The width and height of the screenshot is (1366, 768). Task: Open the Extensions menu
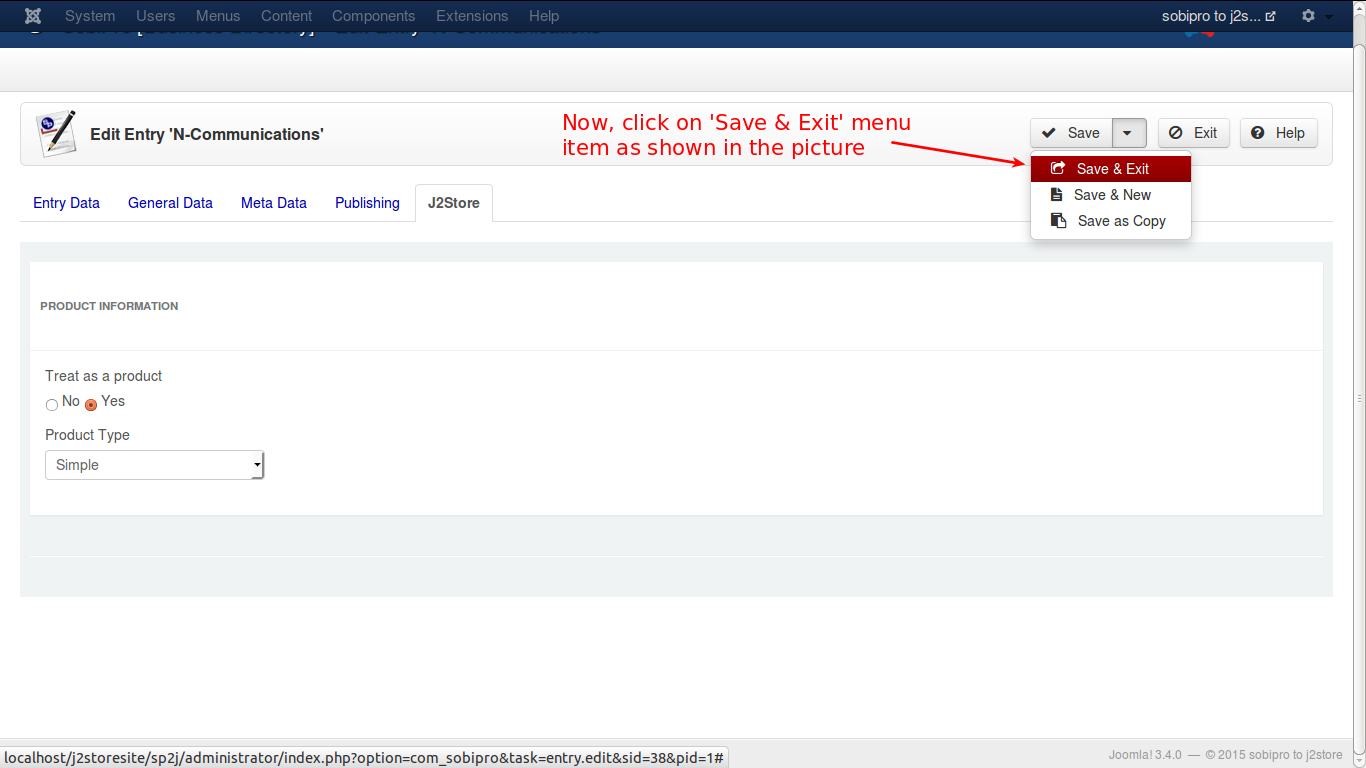(472, 16)
